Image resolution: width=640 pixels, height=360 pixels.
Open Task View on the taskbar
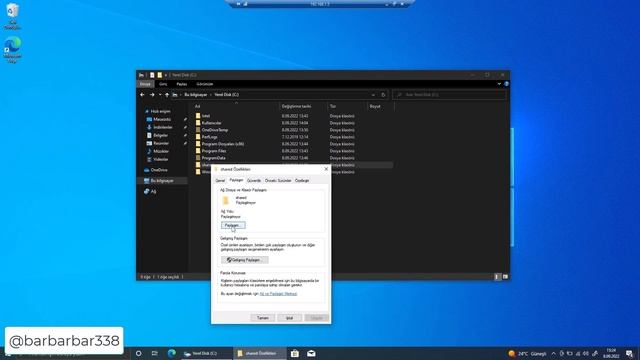[155, 353]
